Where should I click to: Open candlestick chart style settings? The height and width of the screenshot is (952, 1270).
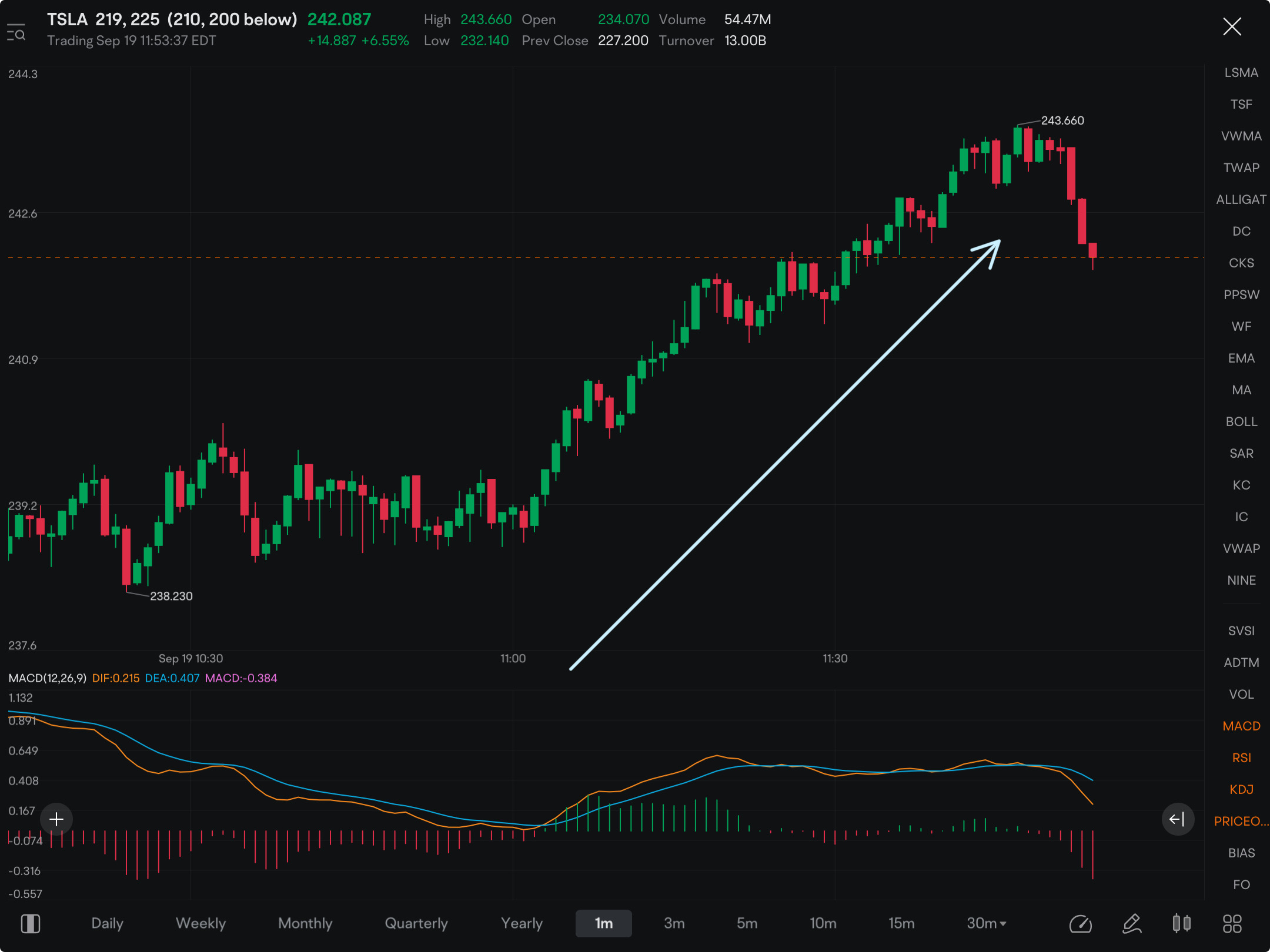click(1182, 923)
